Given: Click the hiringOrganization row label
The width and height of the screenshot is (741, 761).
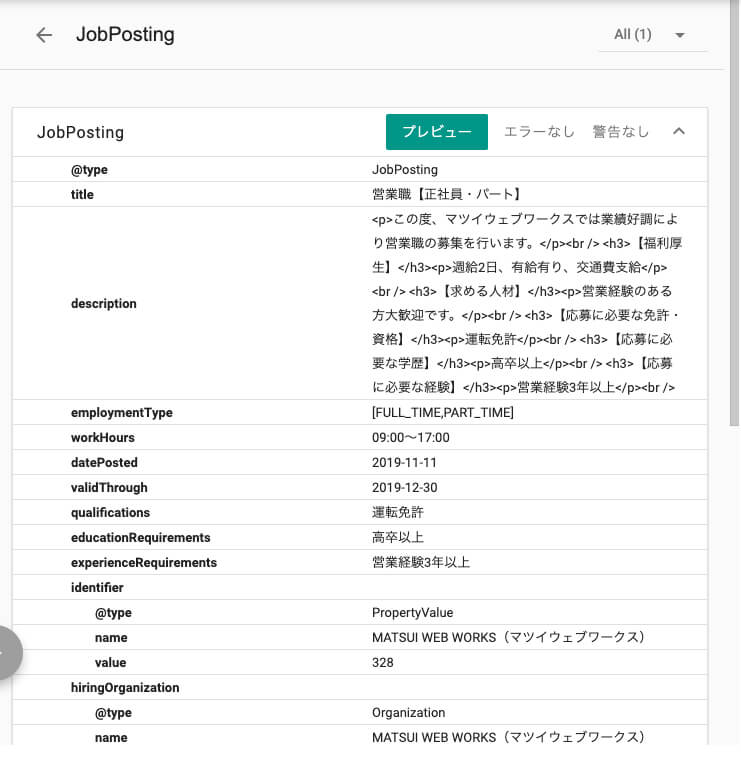Looking at the screenshot, I should [125, 688].
